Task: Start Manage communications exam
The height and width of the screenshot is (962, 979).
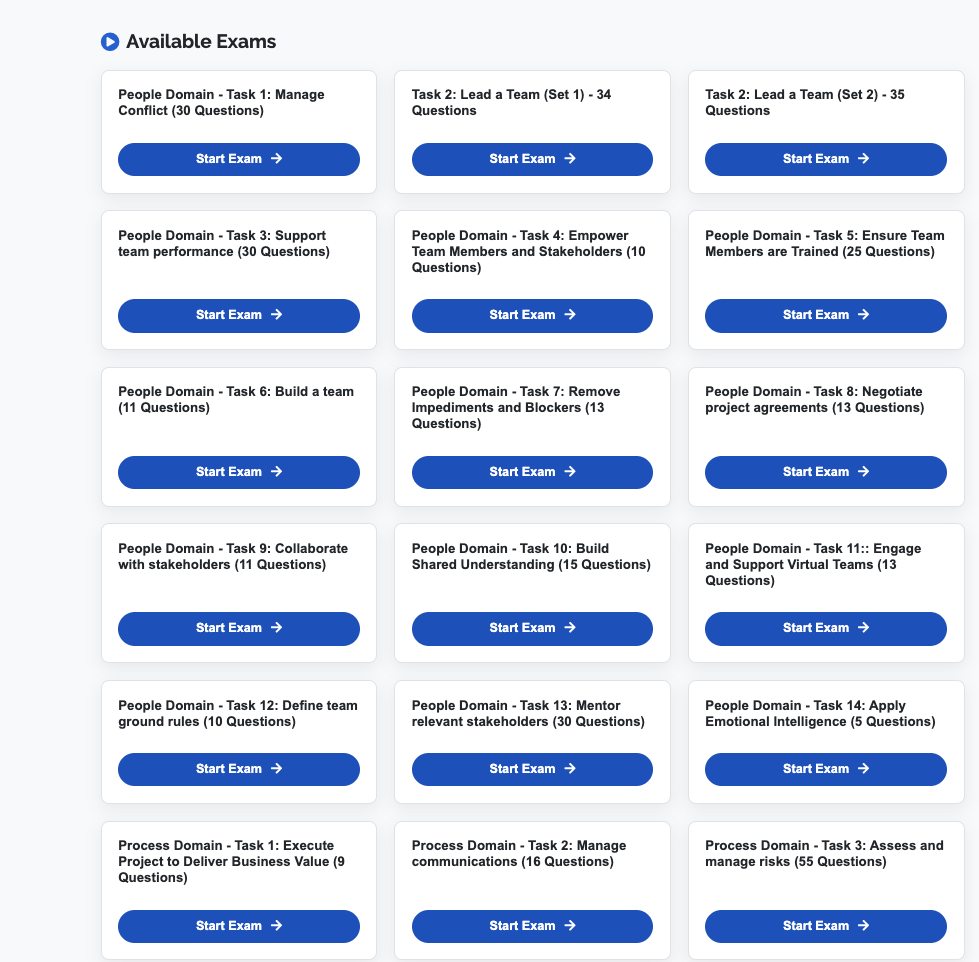Action: pos(532,926)
